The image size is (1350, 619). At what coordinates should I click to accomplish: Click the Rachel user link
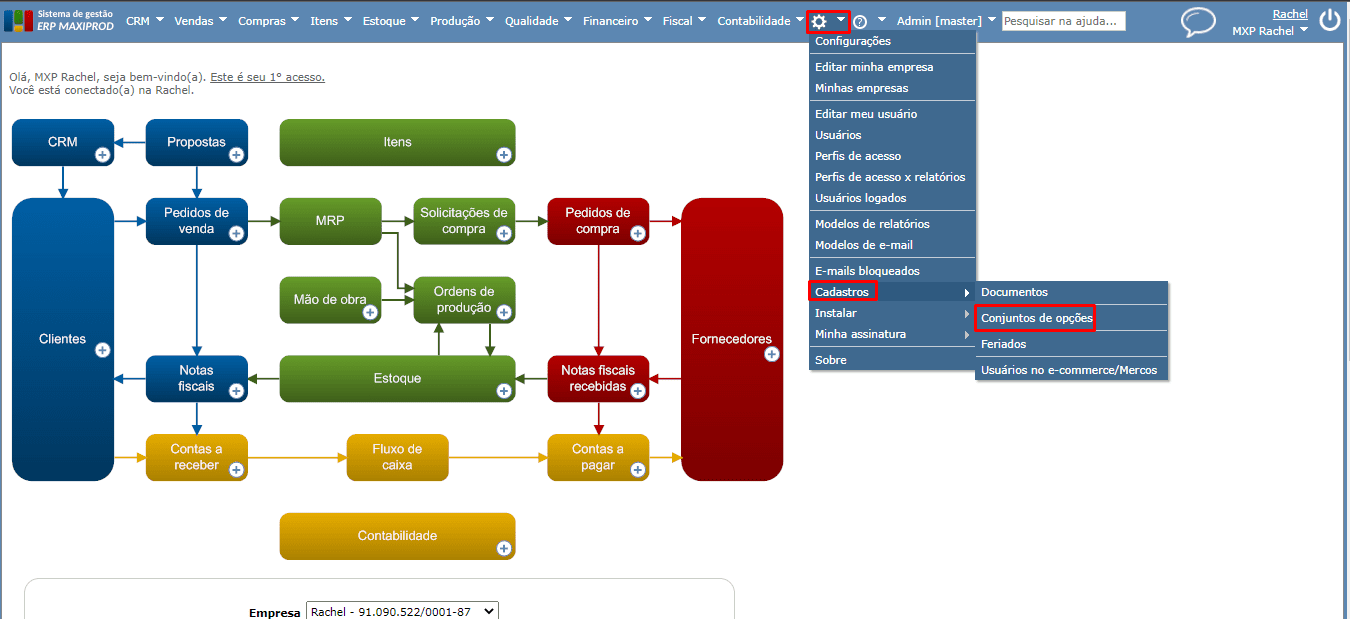1290,14
